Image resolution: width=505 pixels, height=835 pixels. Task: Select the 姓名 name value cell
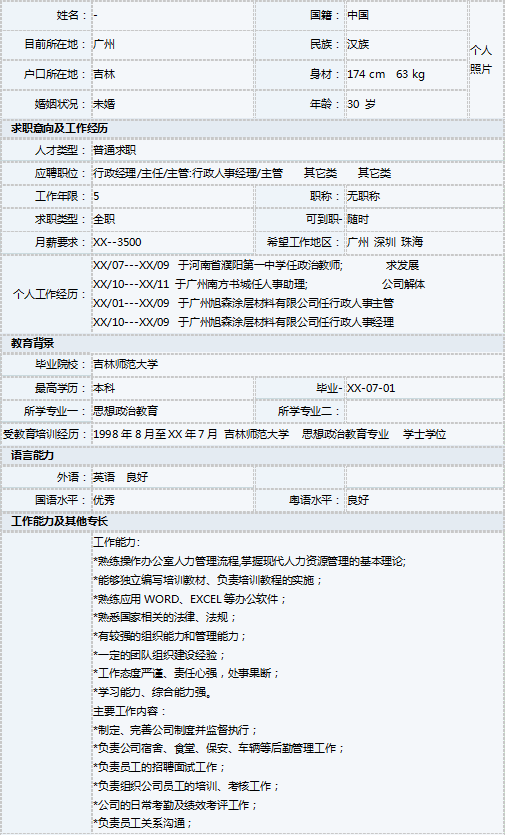173,15
